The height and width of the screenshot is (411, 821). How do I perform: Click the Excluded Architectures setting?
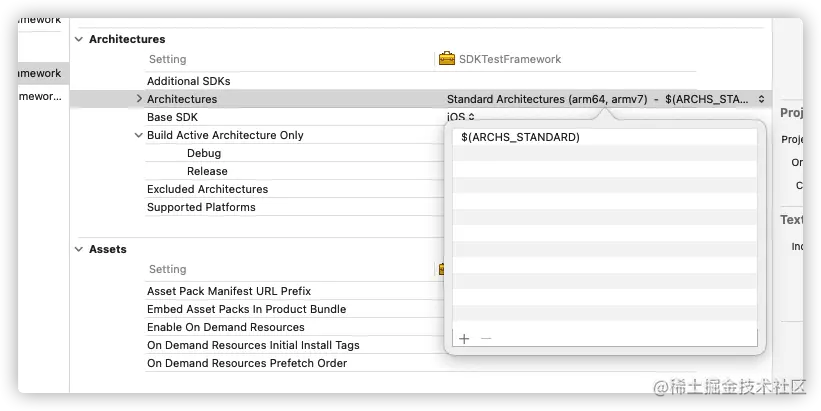[x=207, y=189]
